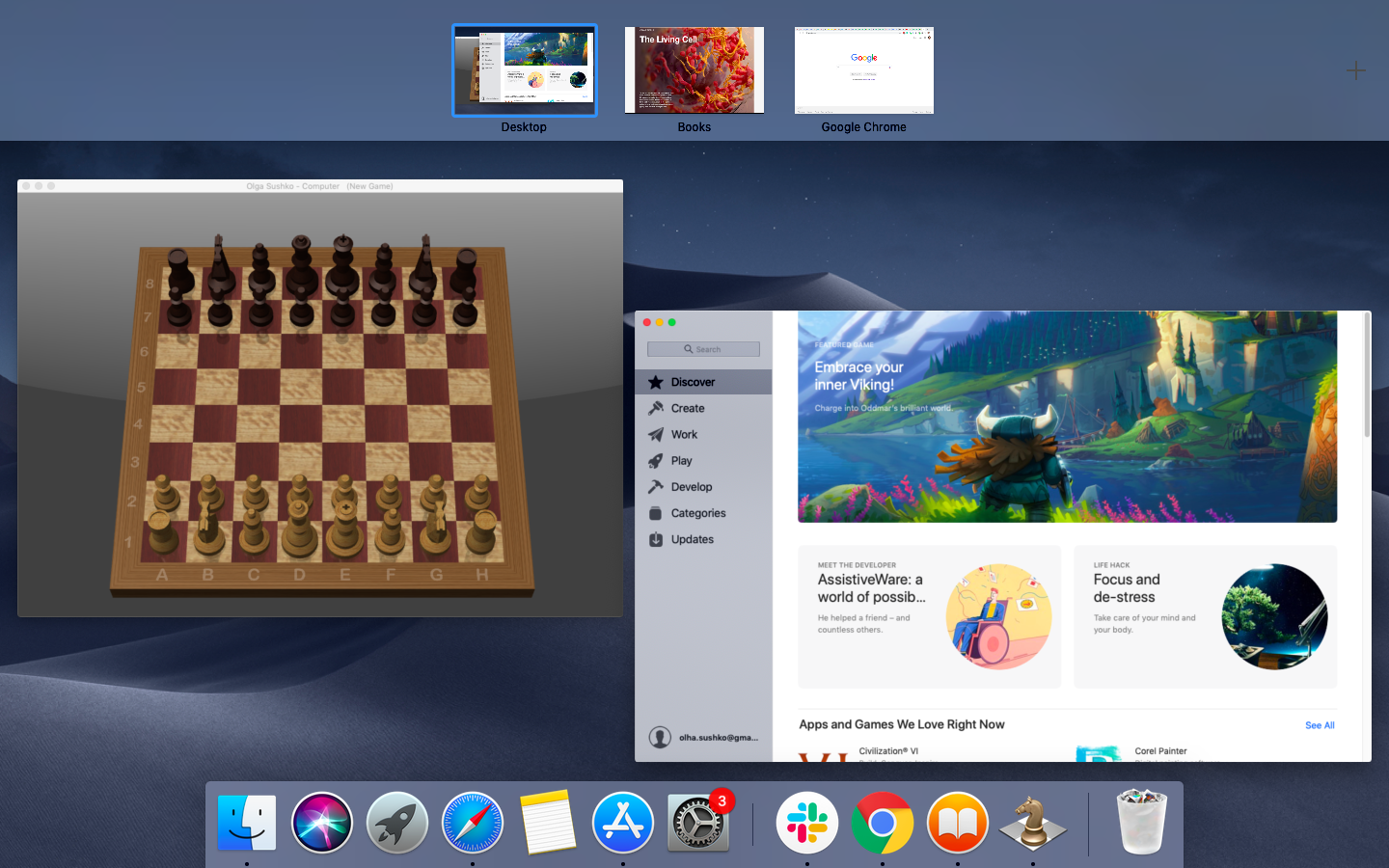This screenshot has width=1389, height=868.
Task: Open Chess knight icon in Dock
Action: 1033,823
